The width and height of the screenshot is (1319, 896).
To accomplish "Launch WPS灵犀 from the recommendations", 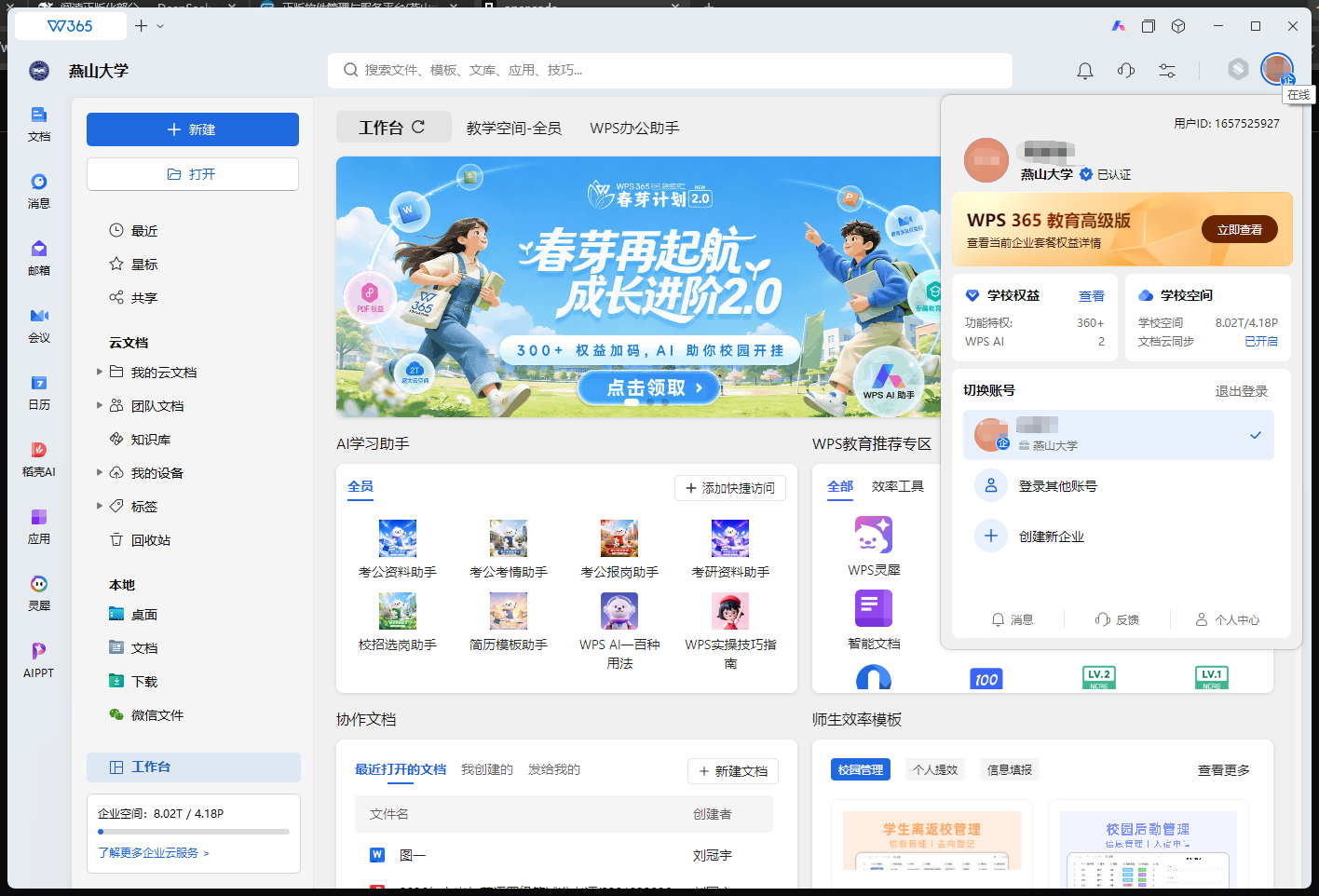I will coord(874,547).
